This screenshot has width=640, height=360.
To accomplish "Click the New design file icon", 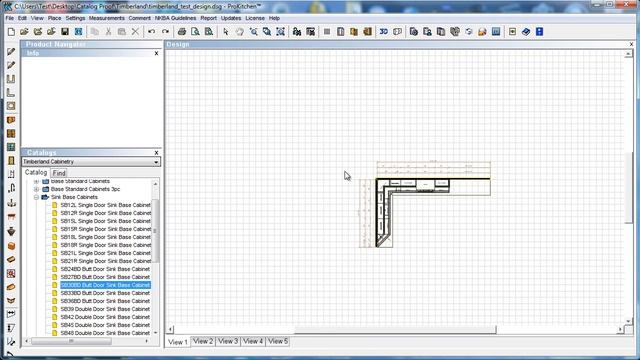I will click(11, 31).
